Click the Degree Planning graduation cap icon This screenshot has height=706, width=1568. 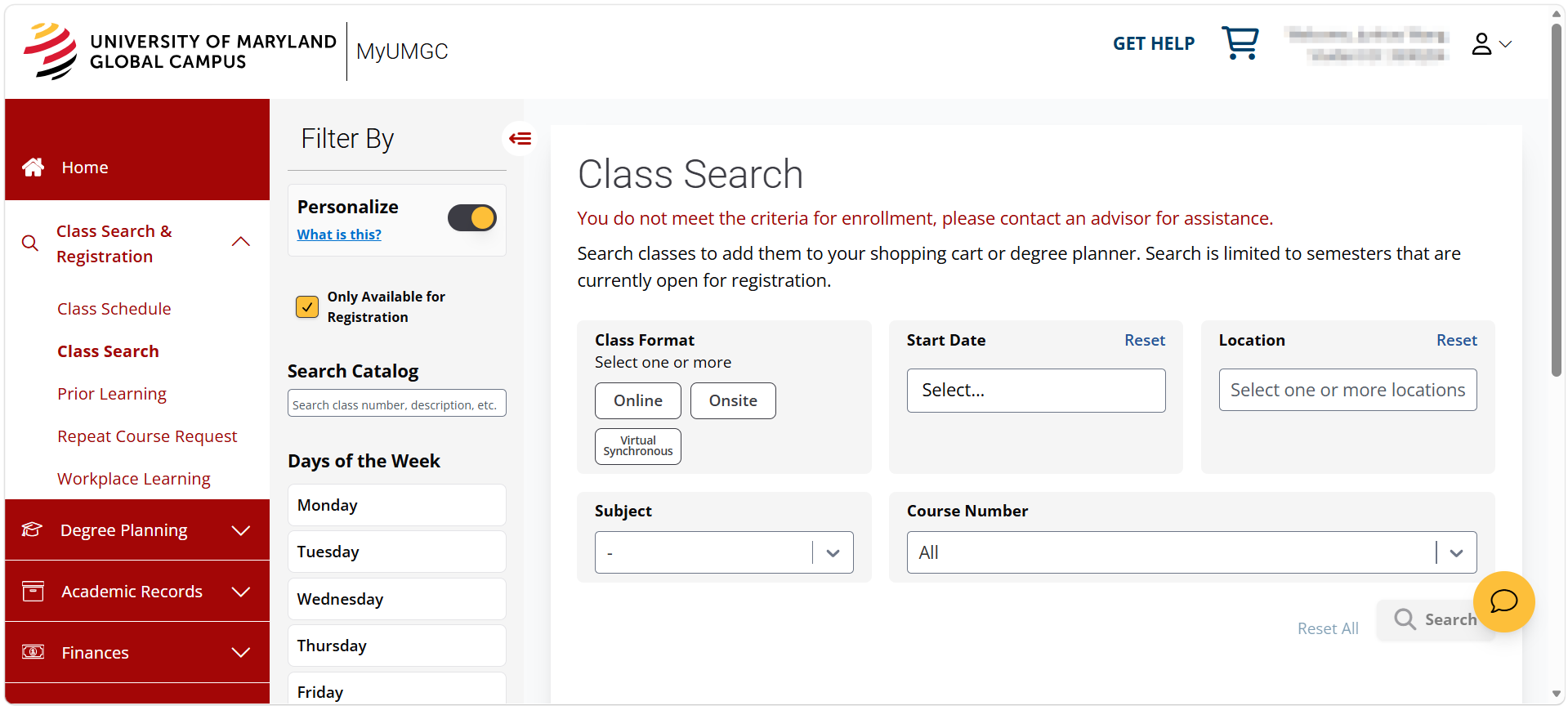click(x=32, y=529)
